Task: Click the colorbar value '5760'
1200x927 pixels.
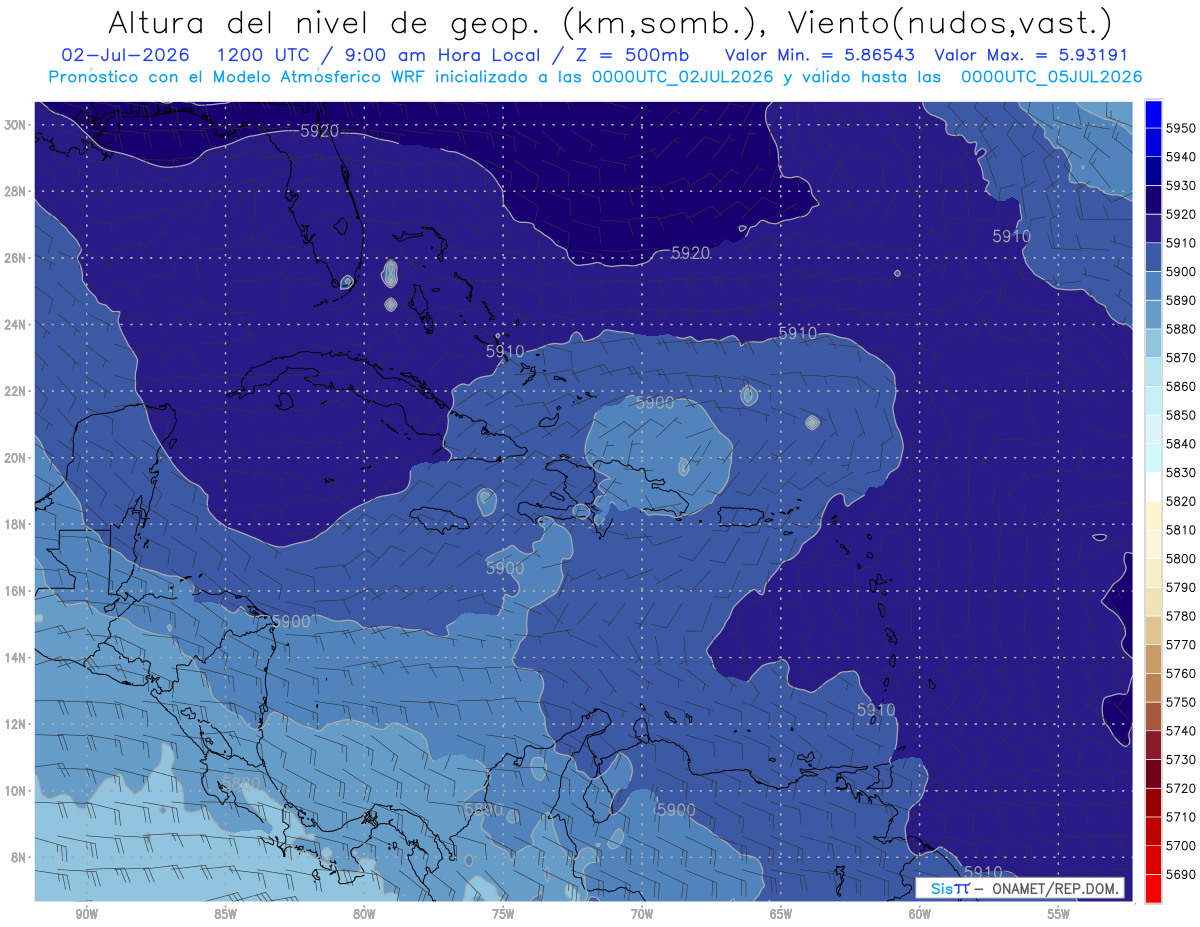Action: [x=1181, y=673]
